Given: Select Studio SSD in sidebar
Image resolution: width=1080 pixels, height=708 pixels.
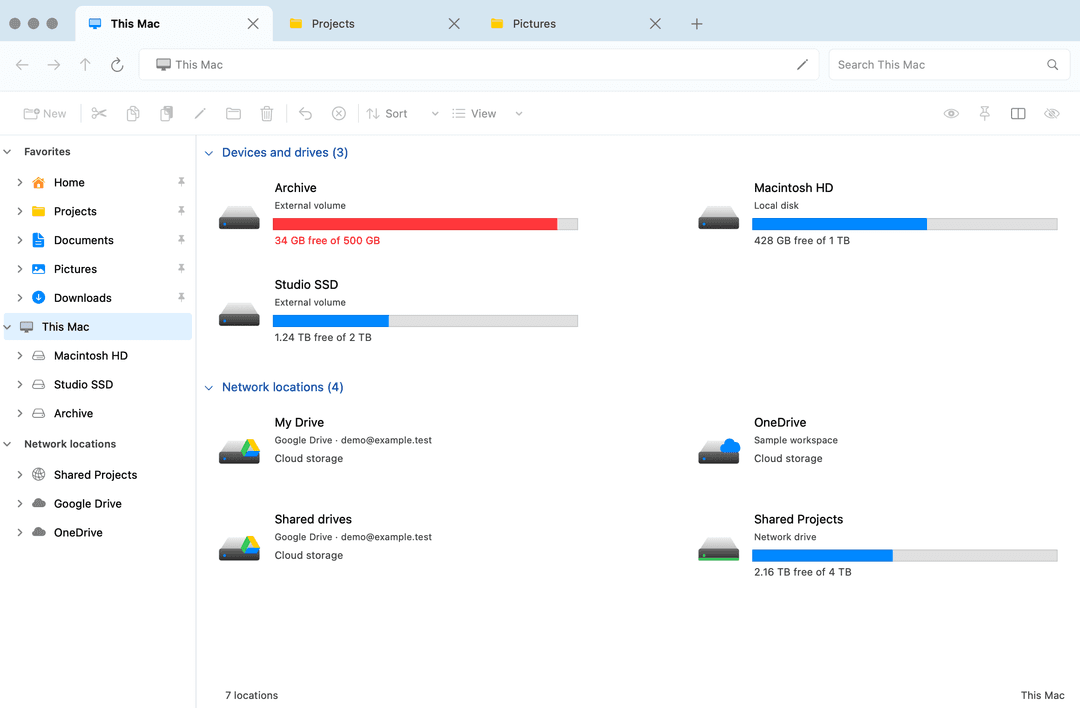Looking at the screenshot, I should tap(98, 385).
